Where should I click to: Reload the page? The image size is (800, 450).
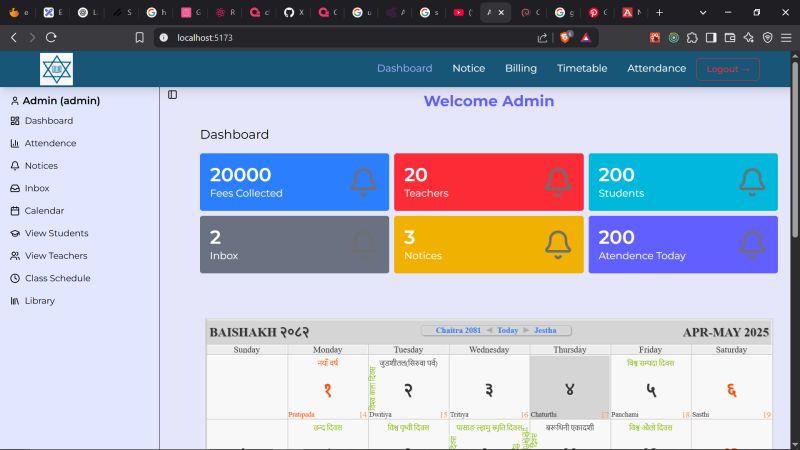point(51,38)
